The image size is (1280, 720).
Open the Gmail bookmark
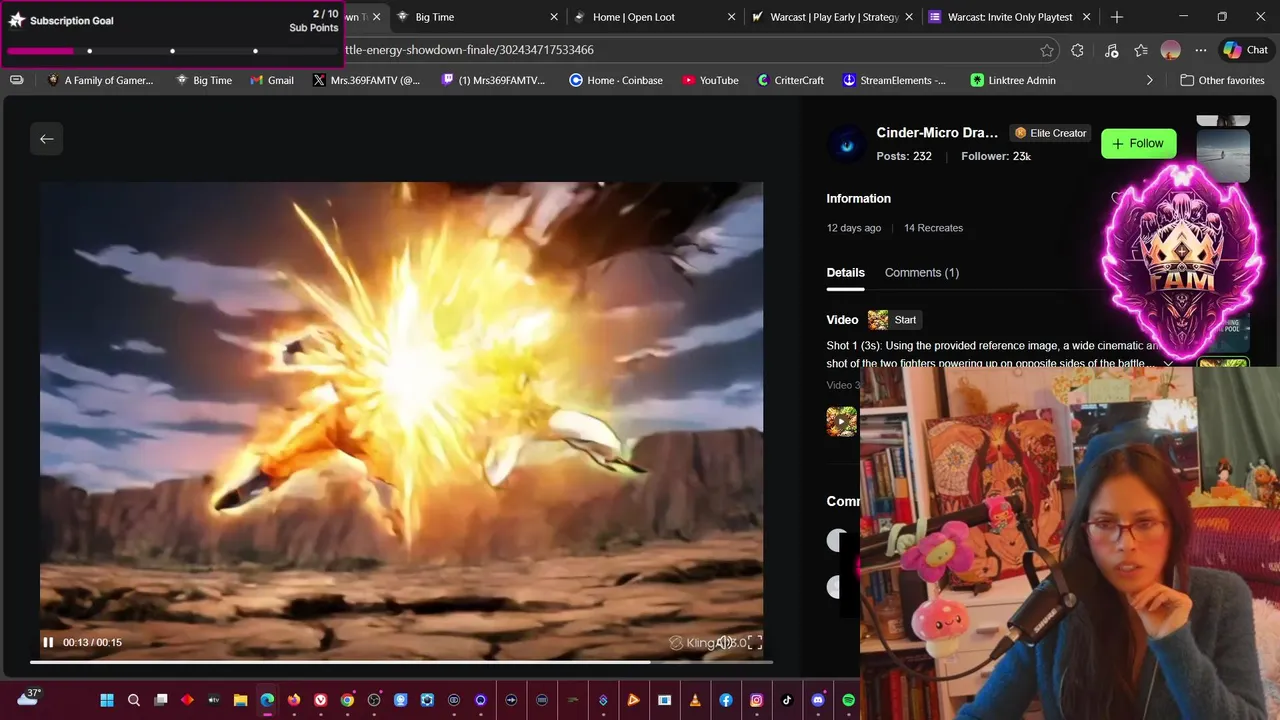tap(272, 80)
